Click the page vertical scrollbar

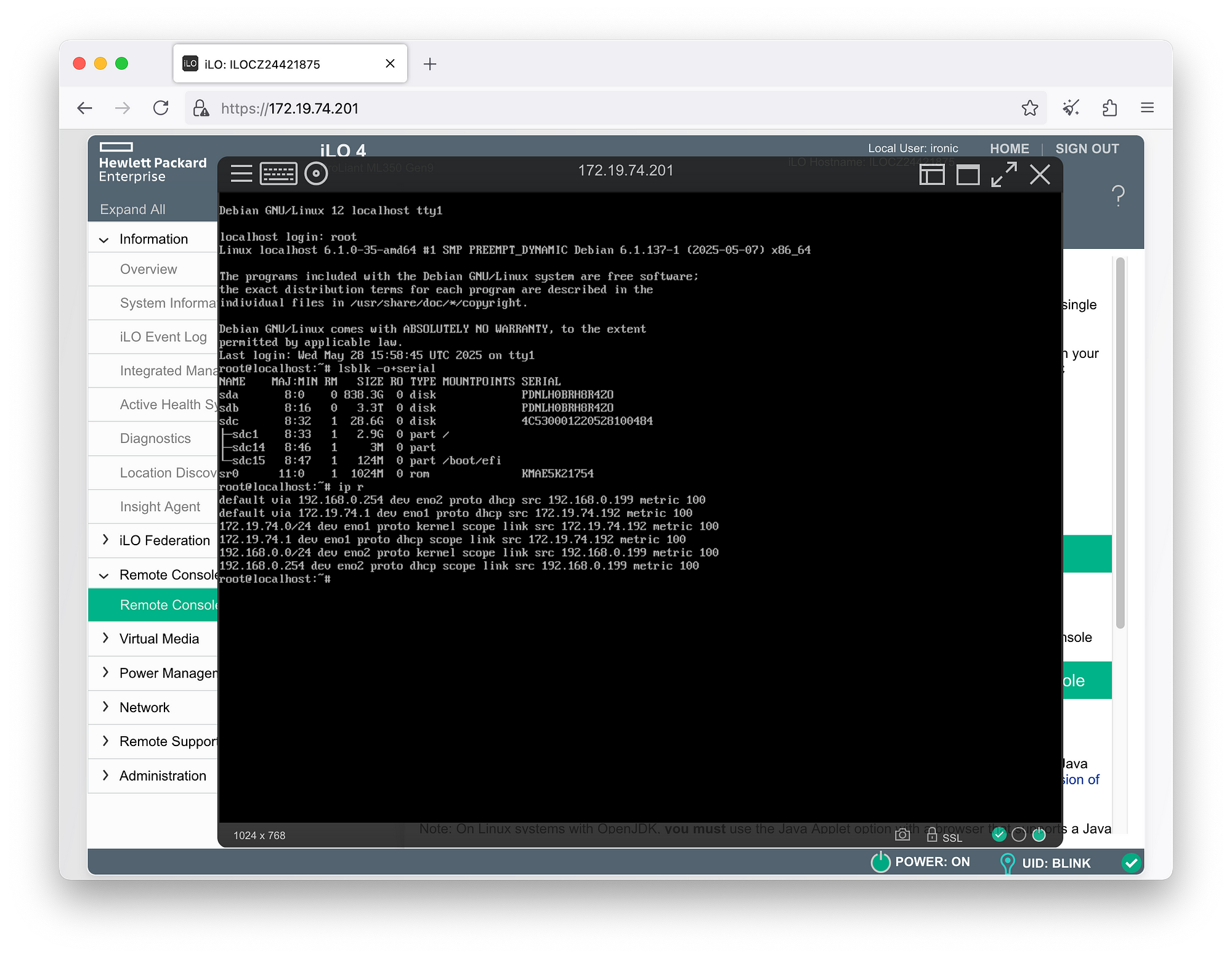[x=1120, y=443]
